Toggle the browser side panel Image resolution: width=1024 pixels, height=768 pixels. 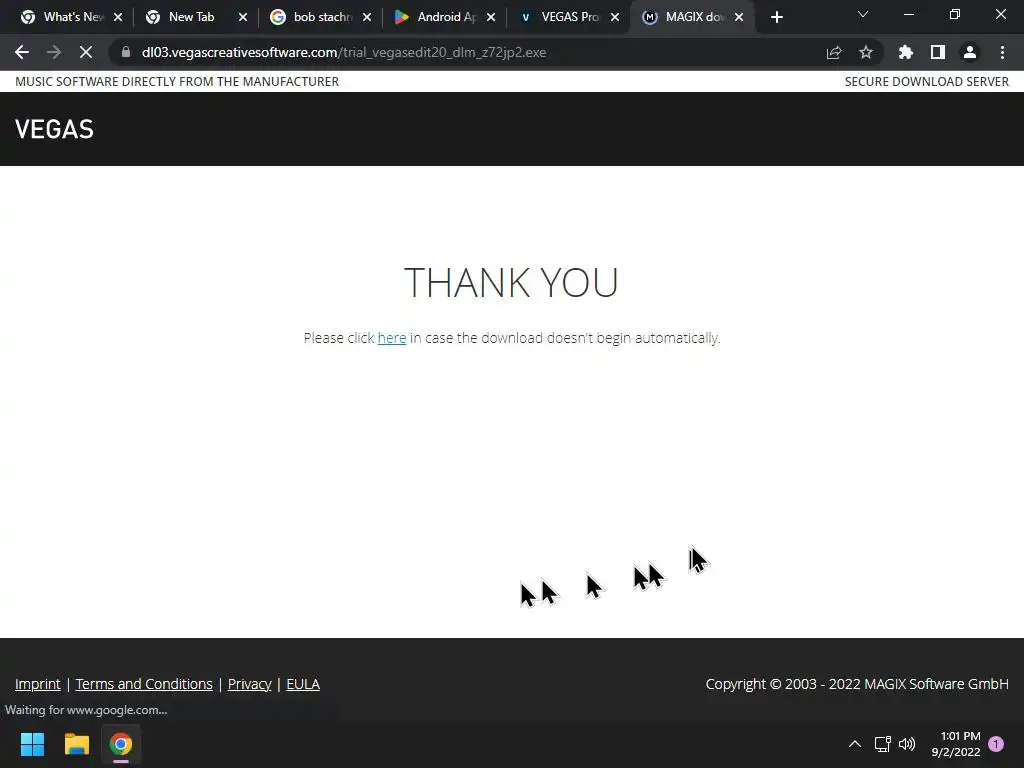pos(938,52)
